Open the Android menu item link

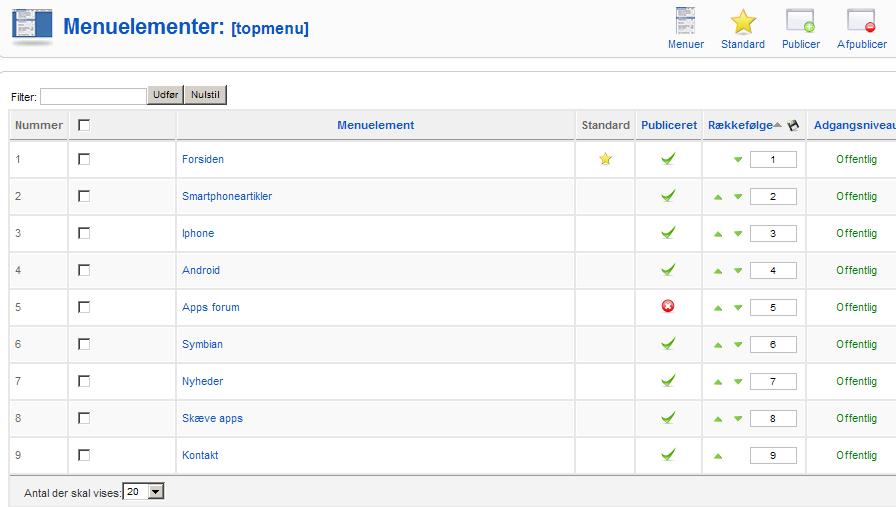(201, 270)
